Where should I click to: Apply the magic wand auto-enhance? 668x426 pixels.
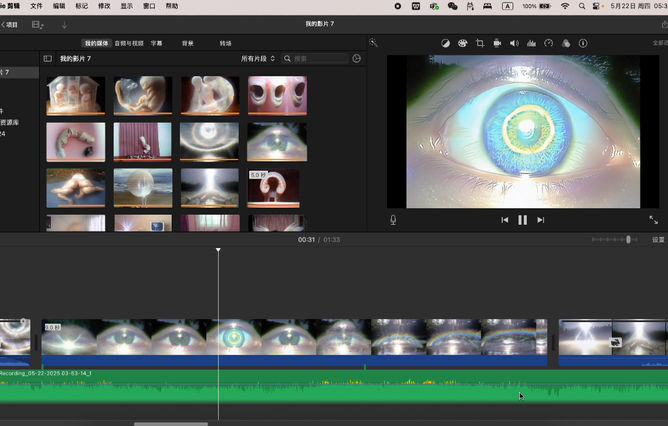tap(373, 43)
